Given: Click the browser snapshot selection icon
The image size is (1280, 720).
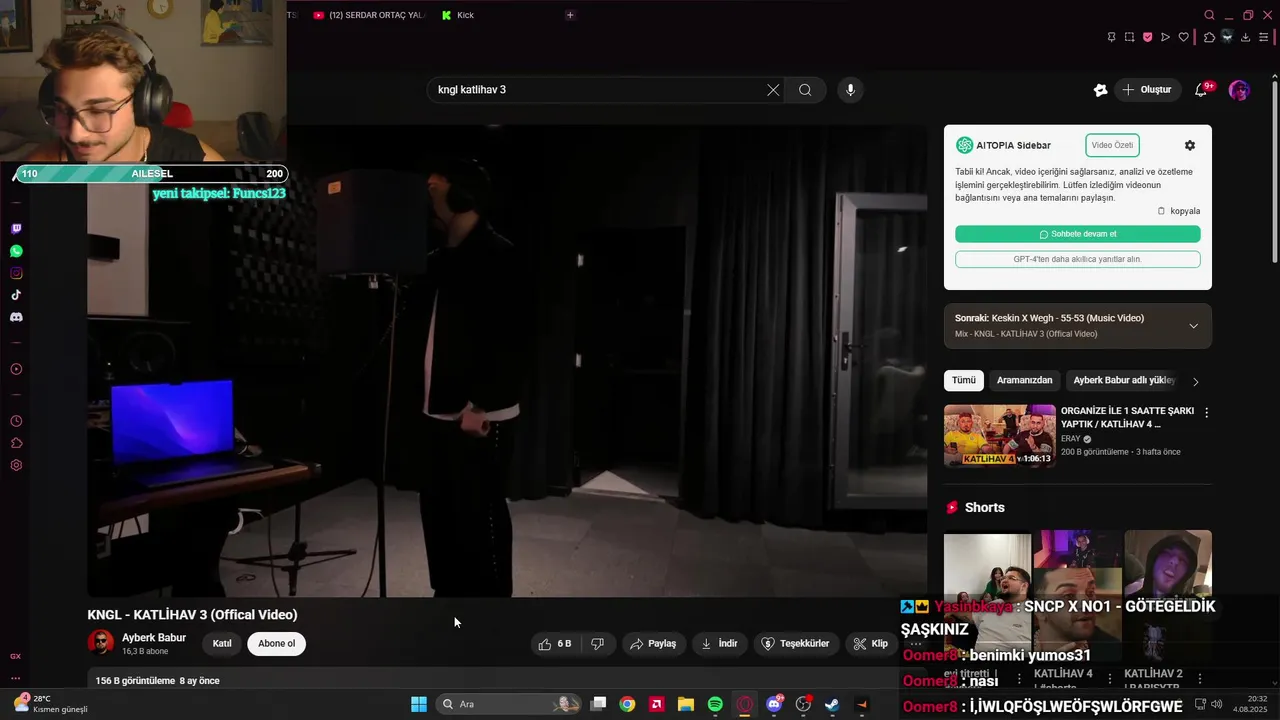Looking at the screenshot, I should [x=1129, y=37].
